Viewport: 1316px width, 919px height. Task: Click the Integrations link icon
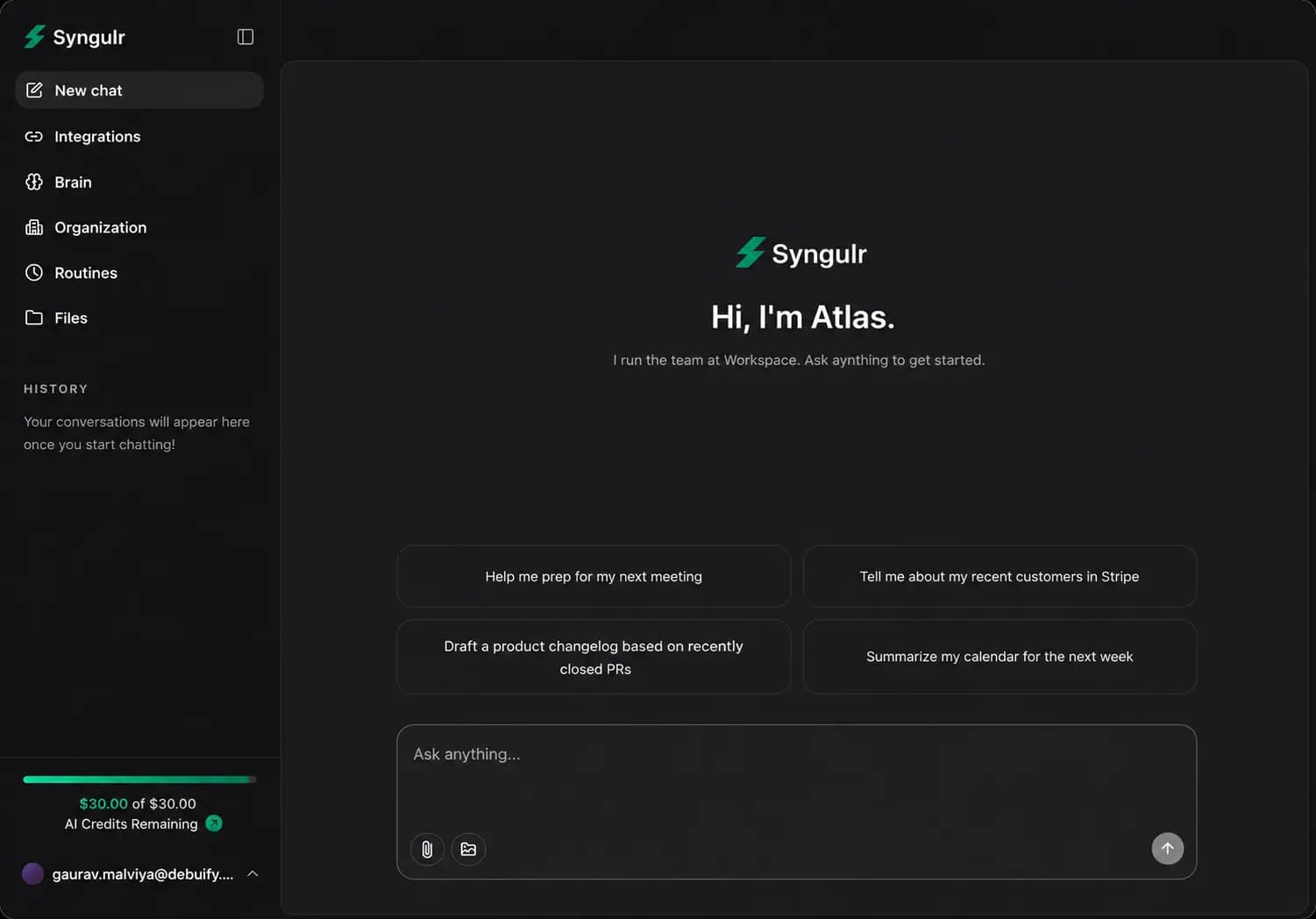click(34, 136)
